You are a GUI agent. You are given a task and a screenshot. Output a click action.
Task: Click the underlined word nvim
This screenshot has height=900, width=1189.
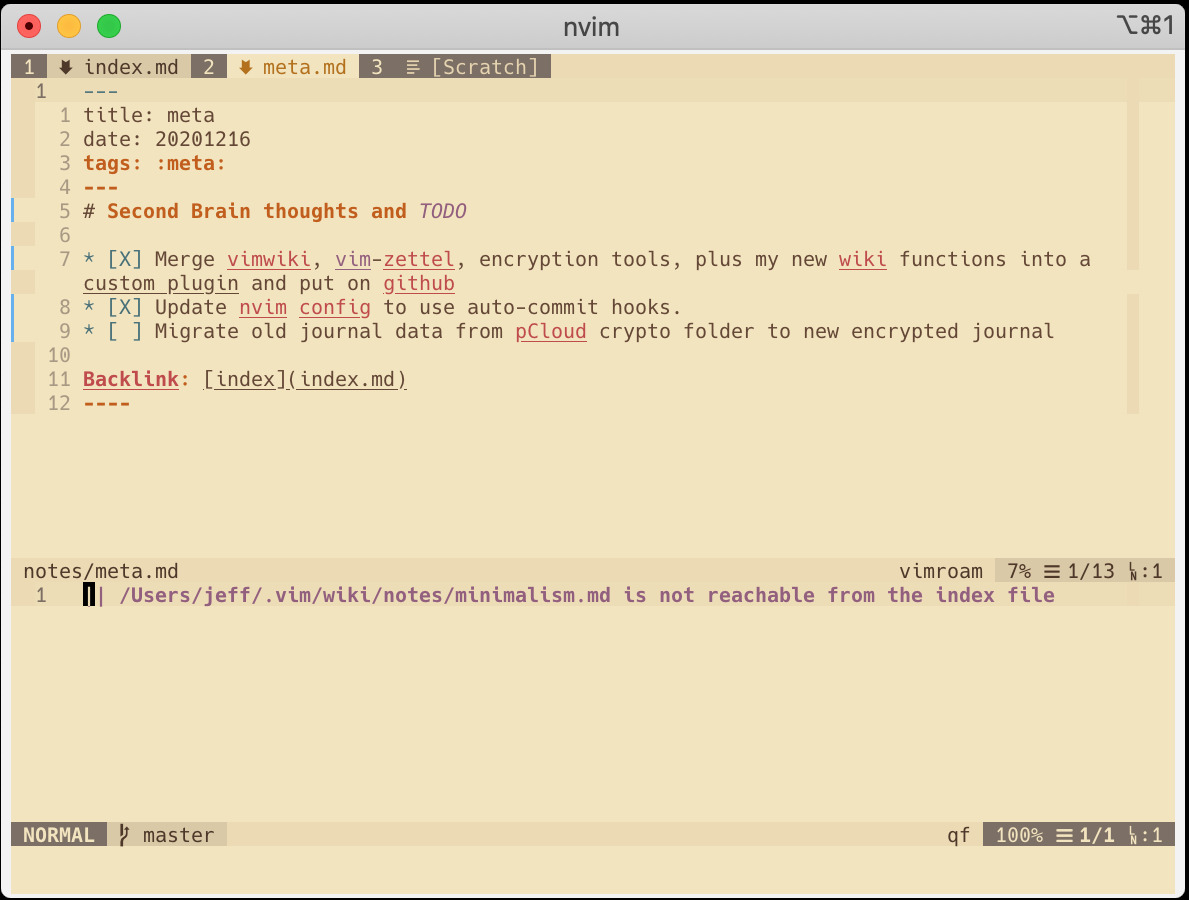263,307
